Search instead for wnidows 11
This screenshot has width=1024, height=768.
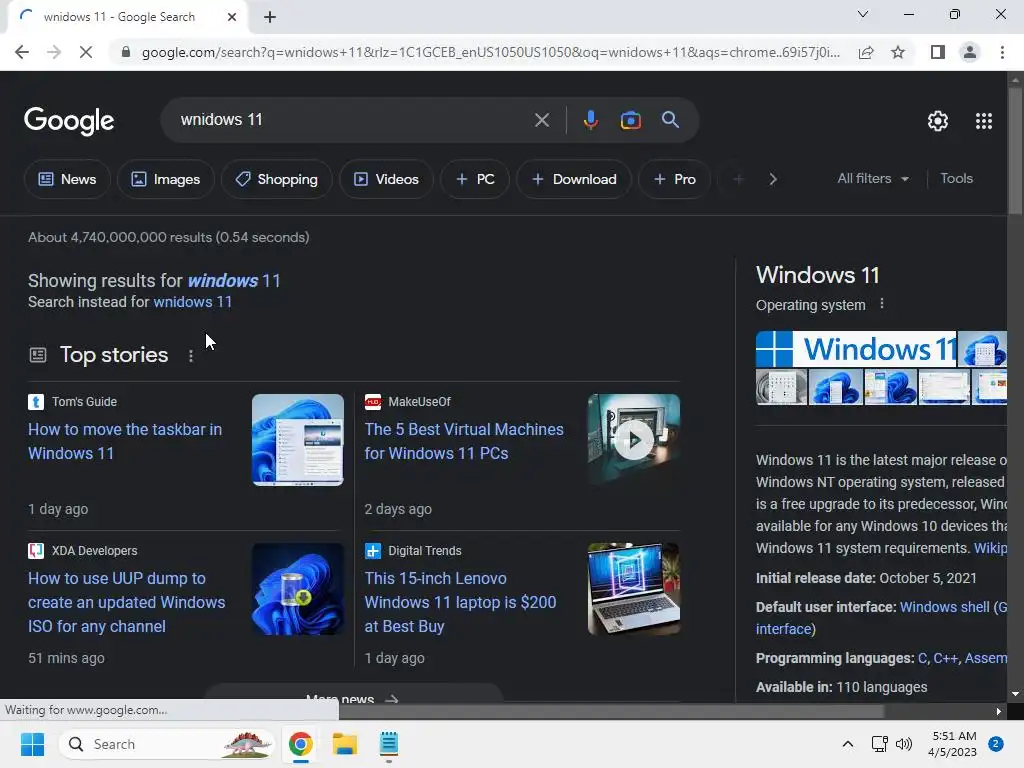(x=193, y=302)
